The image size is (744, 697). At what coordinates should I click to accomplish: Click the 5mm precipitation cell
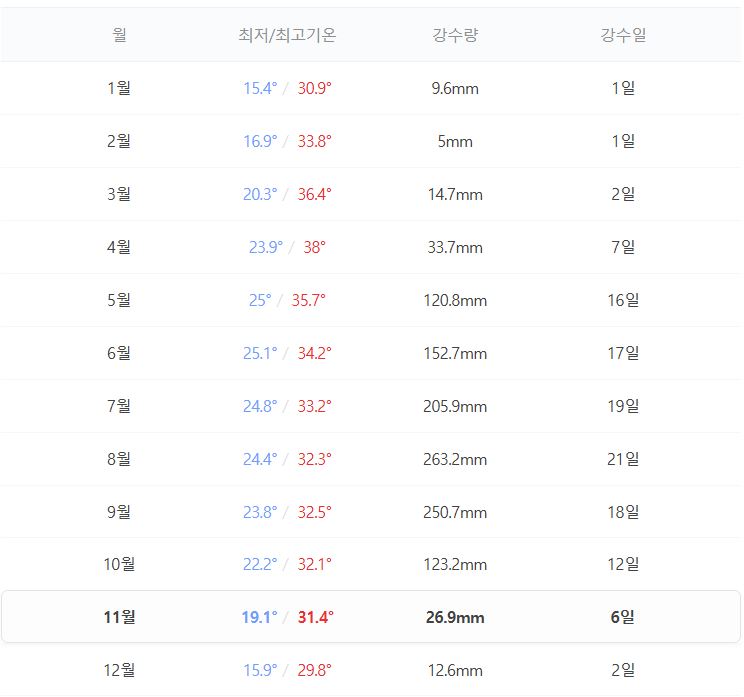click(x=455, y=142)
